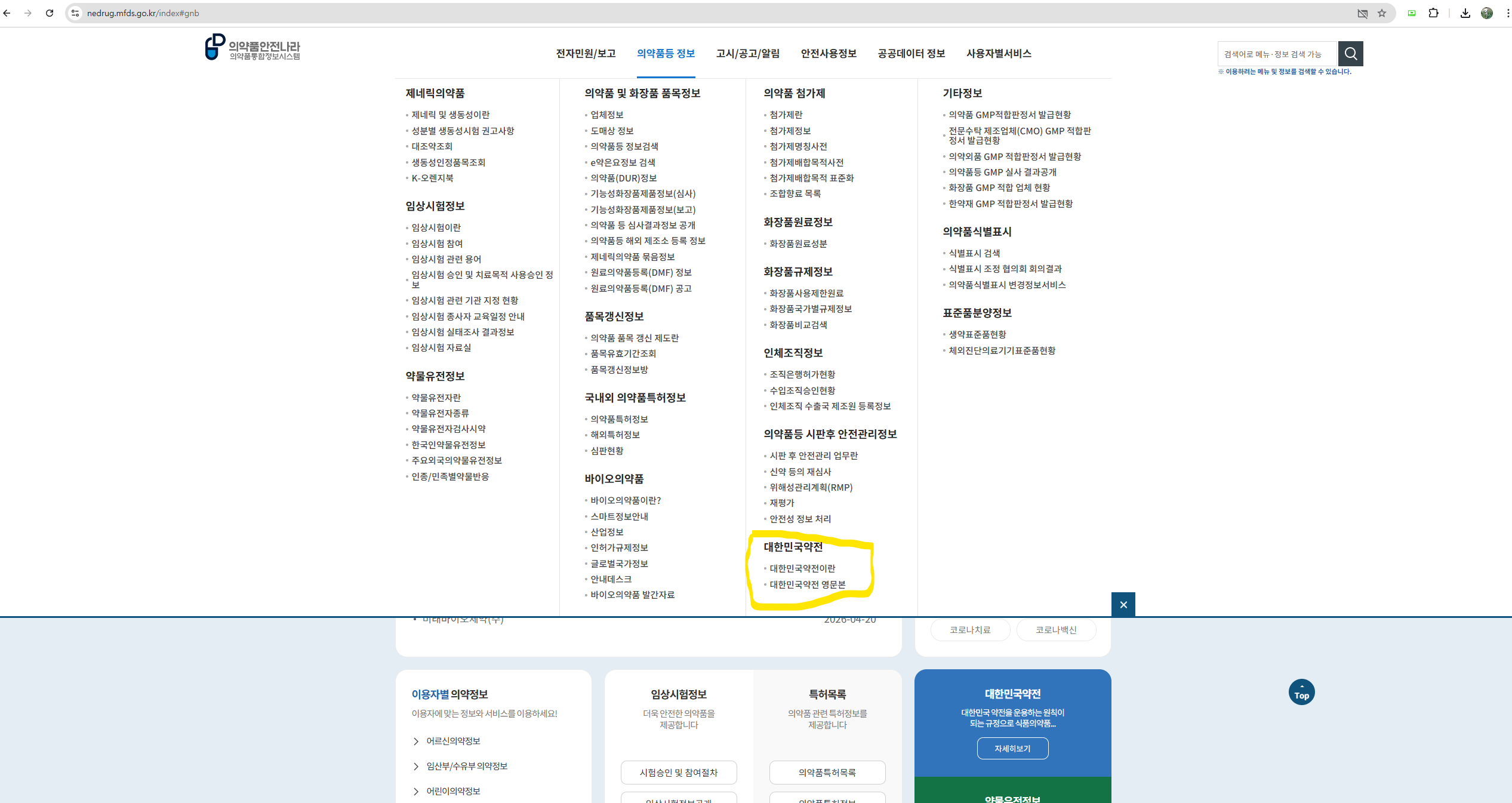Viewport: 1512px width, 803px height.
Task: Open 공공데이터 정보 top menu
Action: tap(911, 54)
